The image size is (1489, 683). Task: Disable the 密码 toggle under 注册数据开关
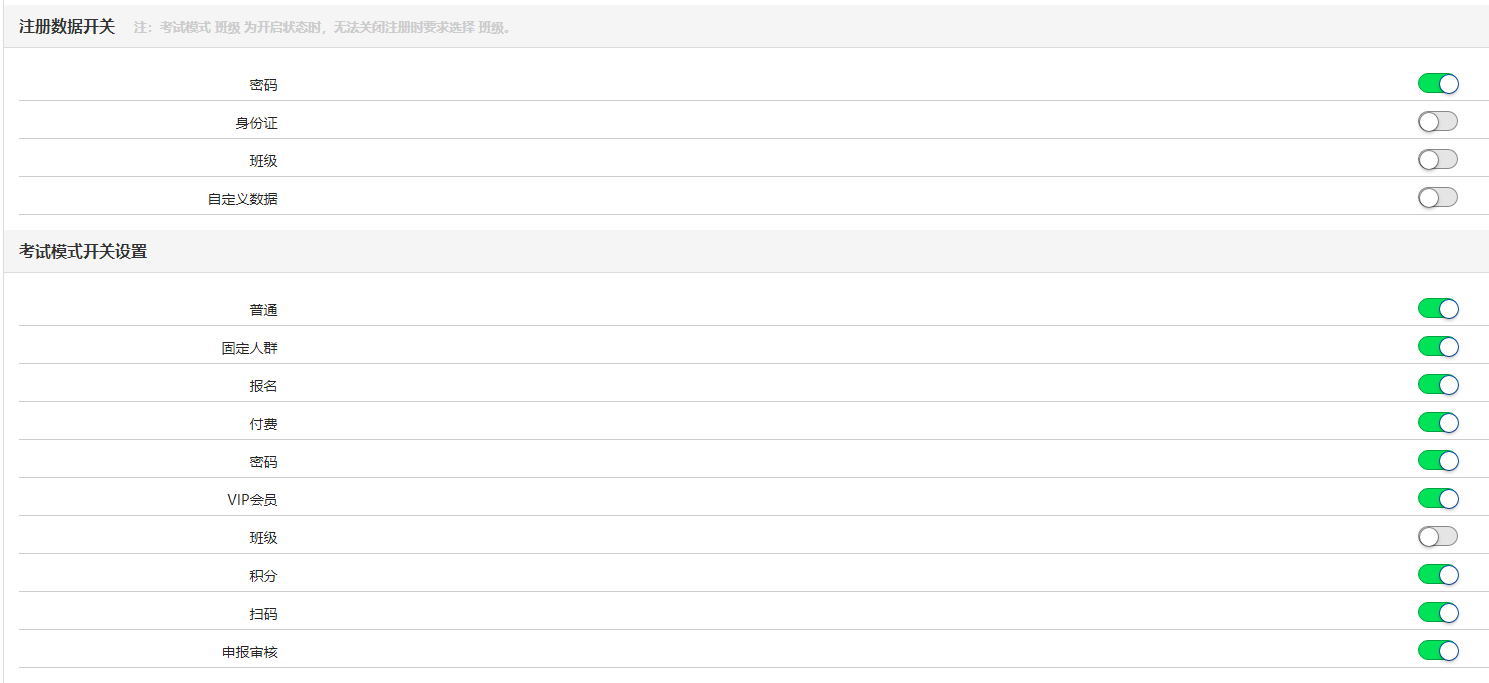(1438, 84)
